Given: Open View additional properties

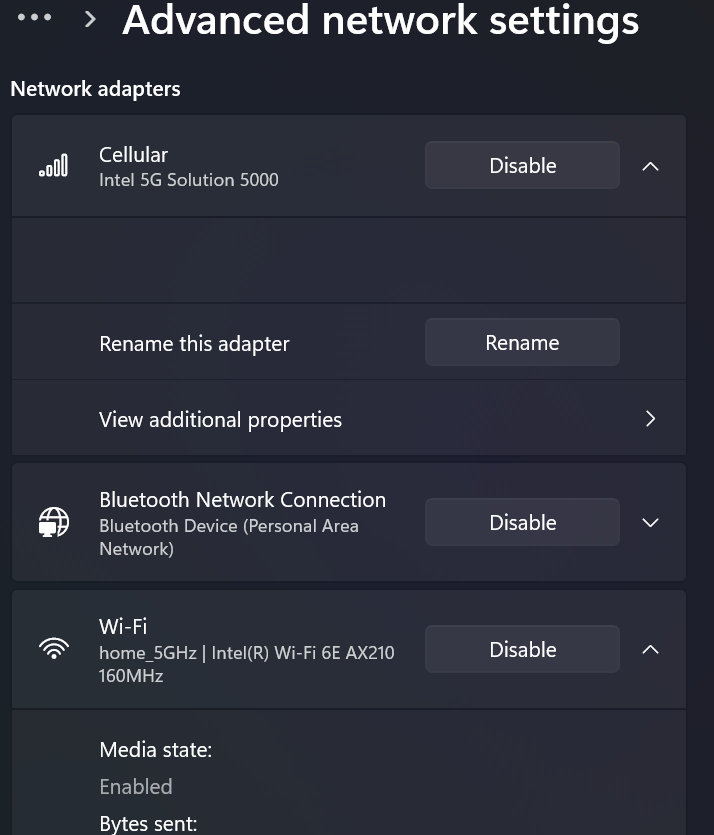Looking at the screenshot, I should click(220, 419).
